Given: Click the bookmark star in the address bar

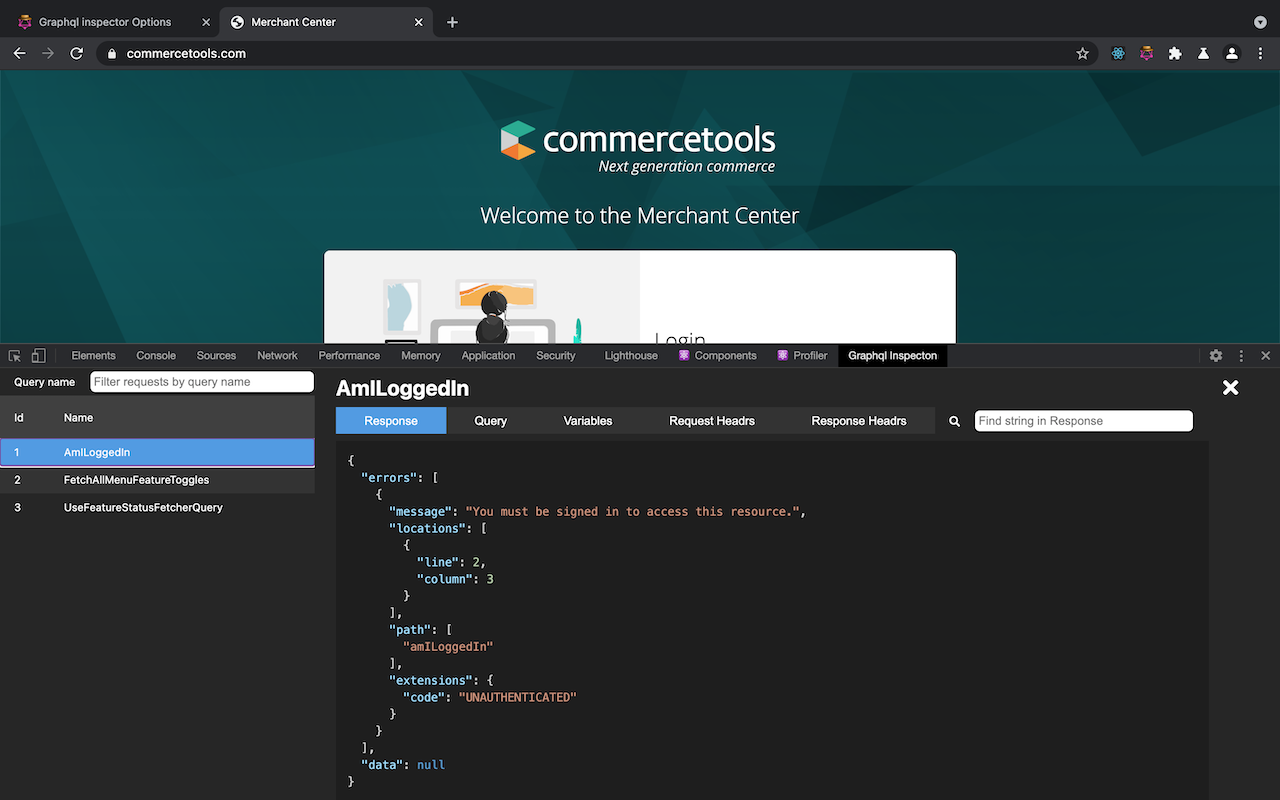Looking at the screenshot, I should pos(1083,53).
